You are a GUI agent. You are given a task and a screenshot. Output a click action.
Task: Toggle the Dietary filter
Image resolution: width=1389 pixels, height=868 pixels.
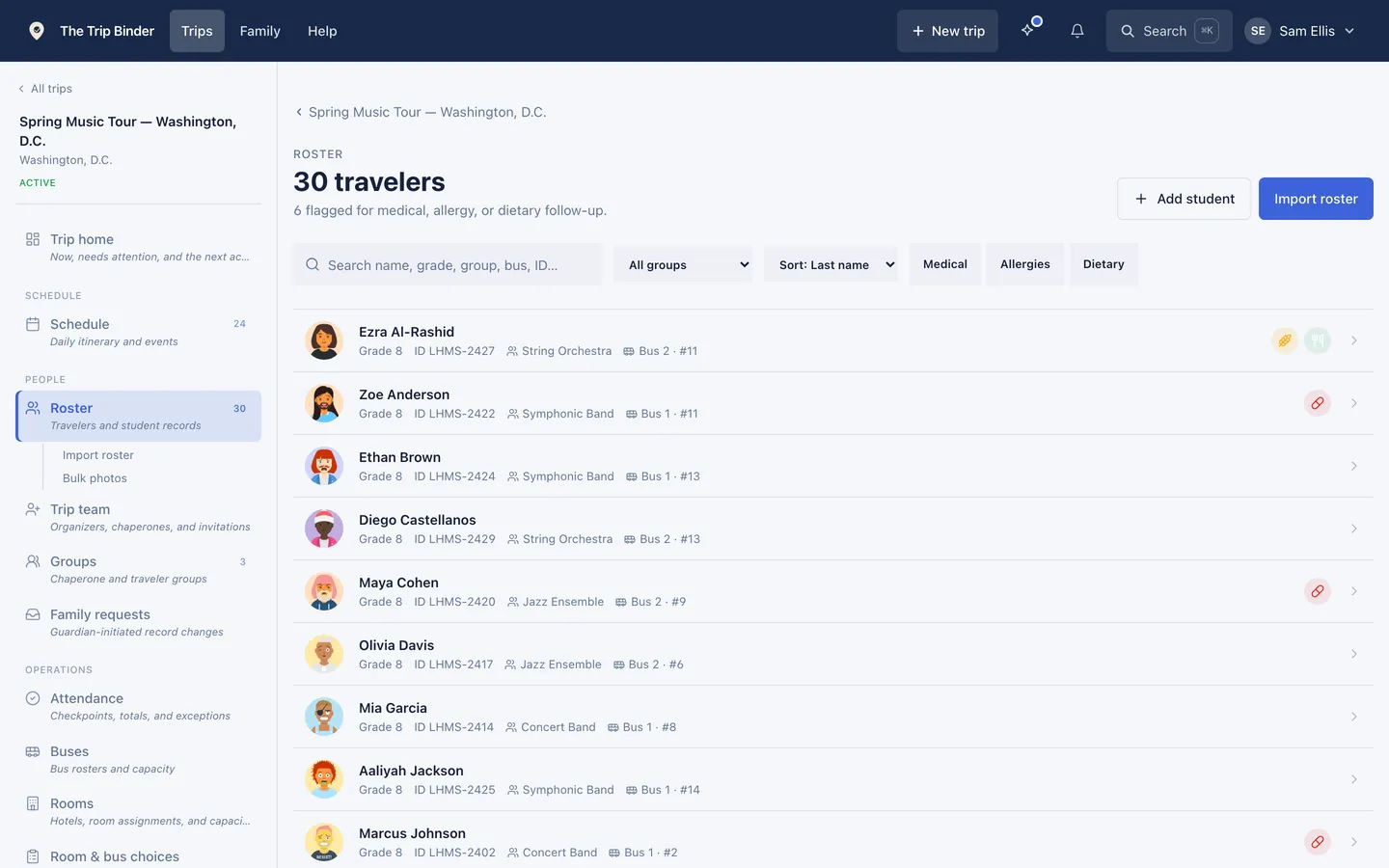tap(1103, 264)
